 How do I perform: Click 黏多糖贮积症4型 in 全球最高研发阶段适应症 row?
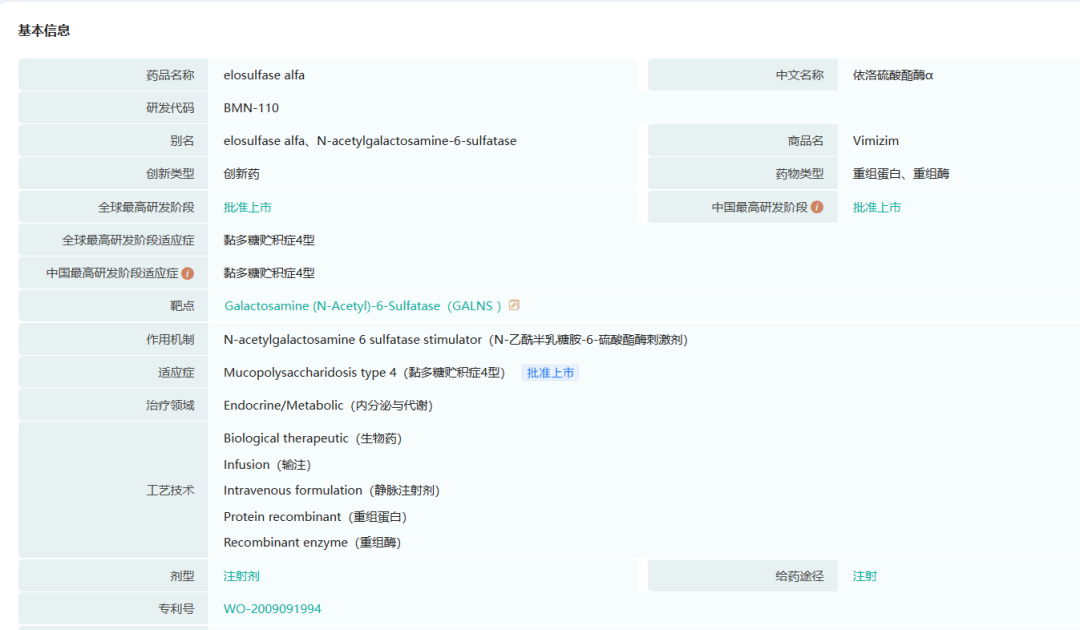point(269,240)
